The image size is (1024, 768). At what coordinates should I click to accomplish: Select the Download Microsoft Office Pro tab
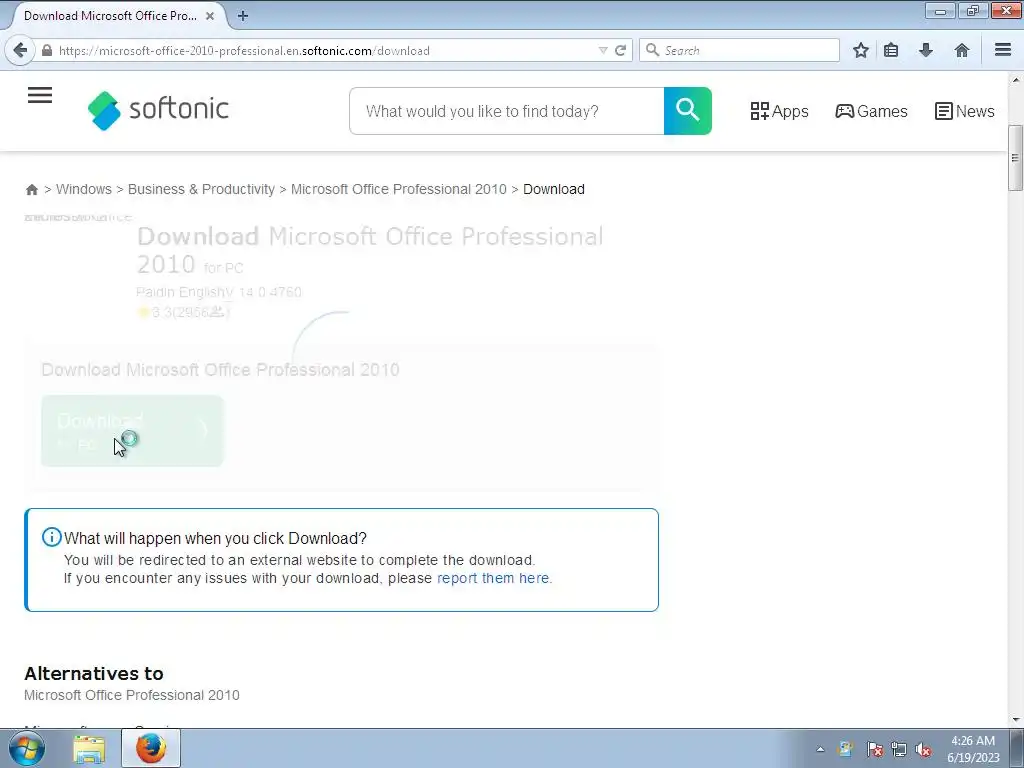click(111, 16)
